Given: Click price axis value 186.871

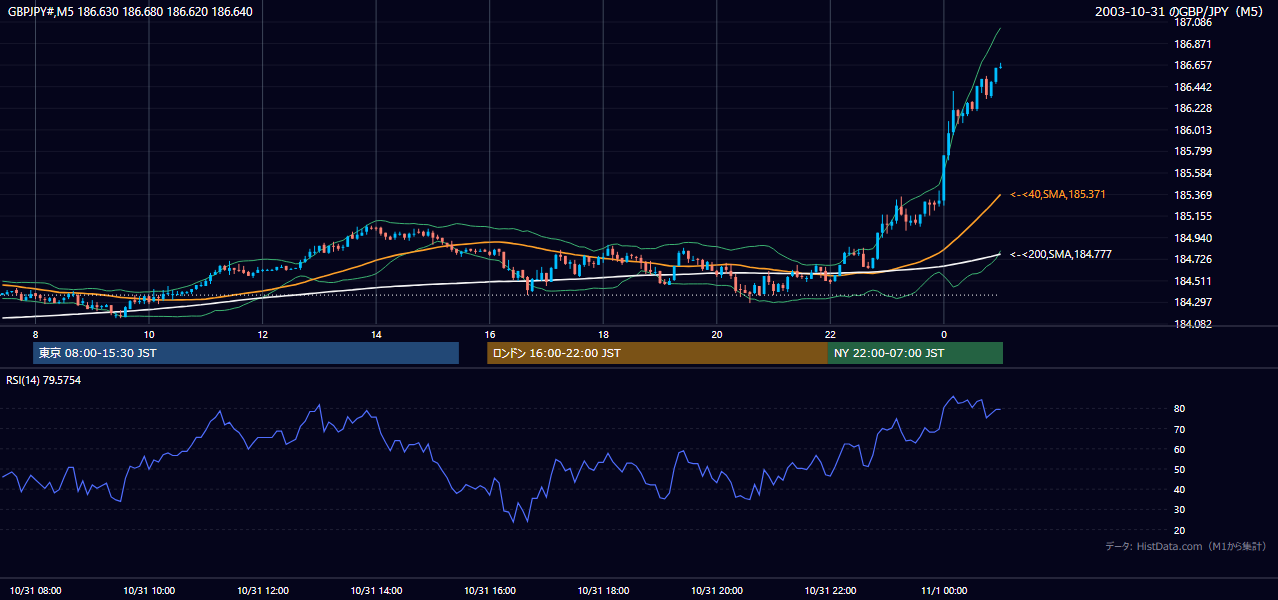Looking at the screenshot, I should point(1193,44).
